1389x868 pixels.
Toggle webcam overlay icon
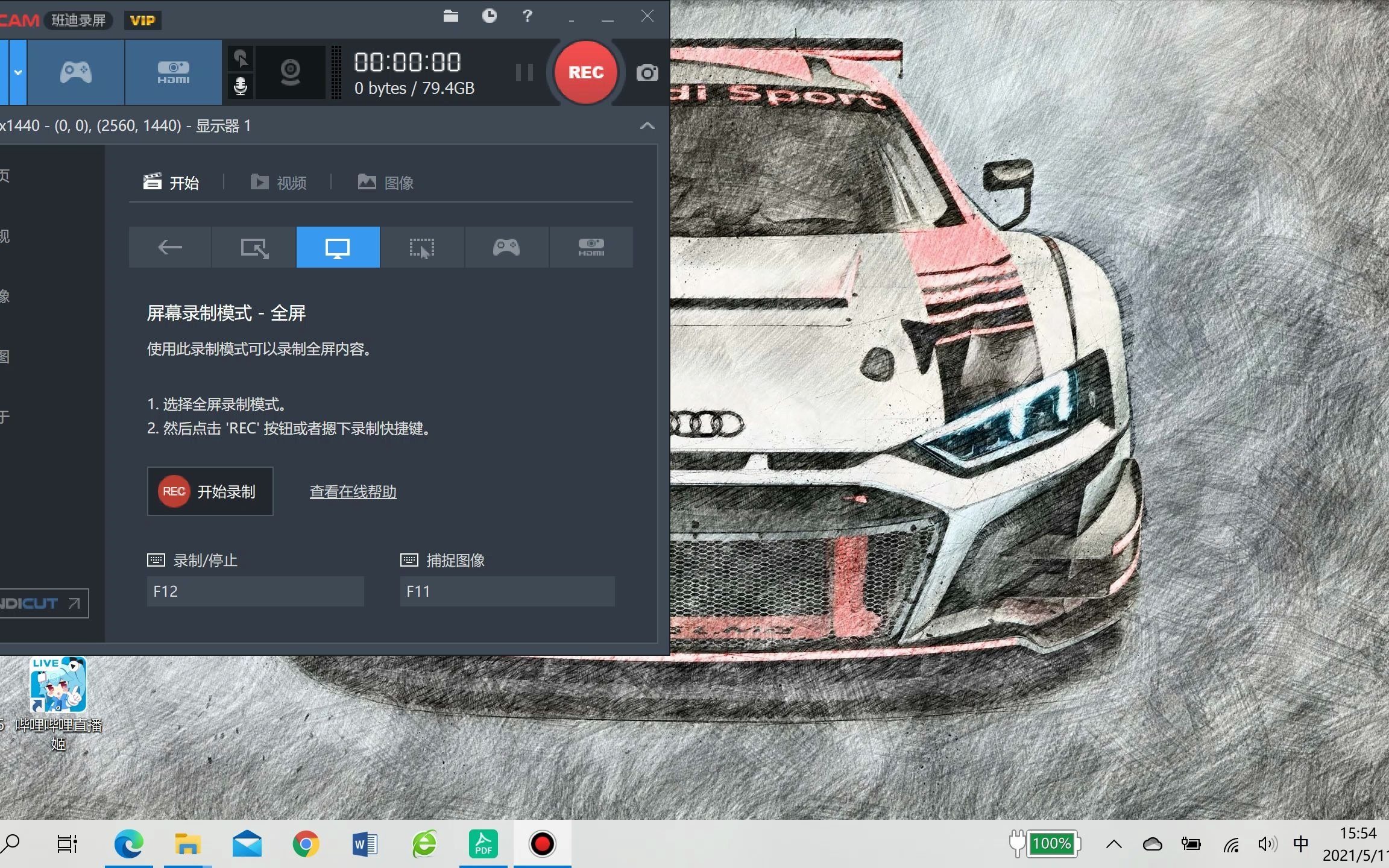pos(291,72)
